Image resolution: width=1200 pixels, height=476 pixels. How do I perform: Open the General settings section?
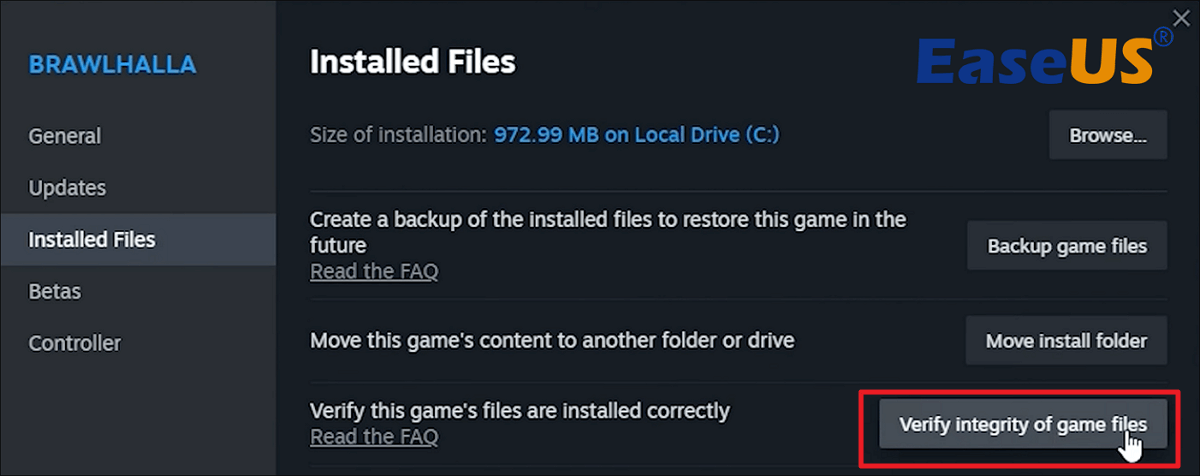[x=65, y=136]
